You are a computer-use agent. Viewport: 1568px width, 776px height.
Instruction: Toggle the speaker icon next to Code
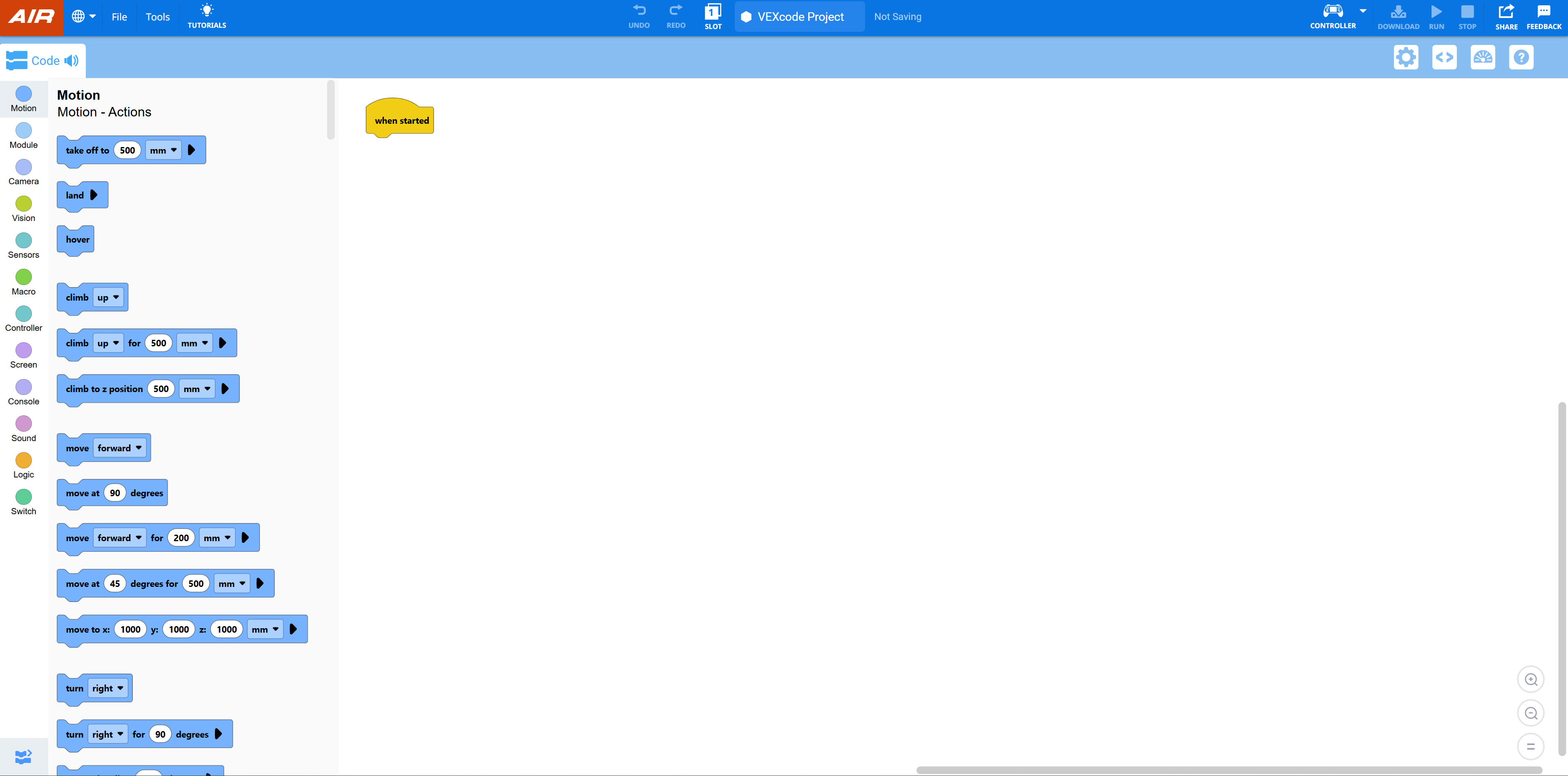pyautogui.click(x=72, y=60)
